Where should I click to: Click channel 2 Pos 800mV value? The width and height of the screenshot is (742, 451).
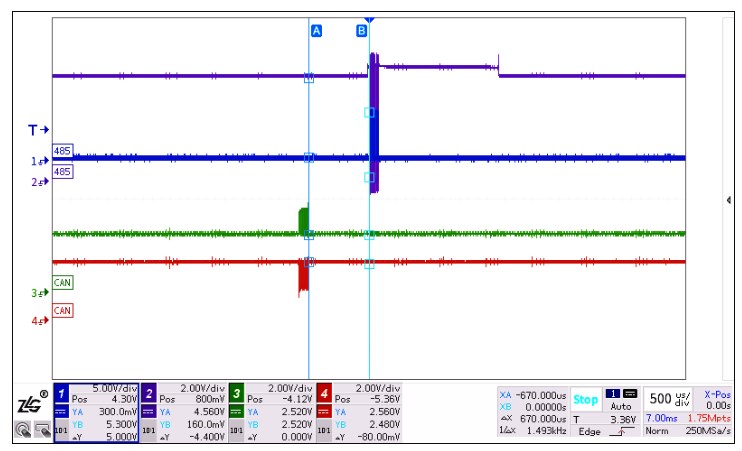tap(210, 399)
